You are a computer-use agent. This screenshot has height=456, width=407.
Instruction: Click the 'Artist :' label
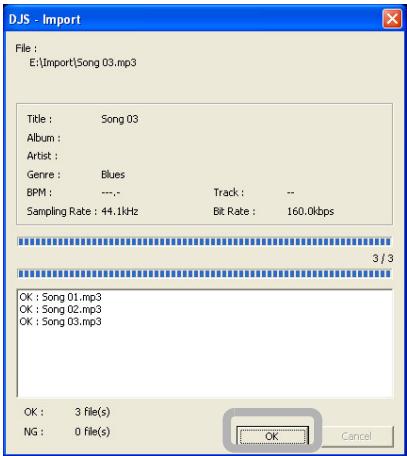[x=42, y=156]
